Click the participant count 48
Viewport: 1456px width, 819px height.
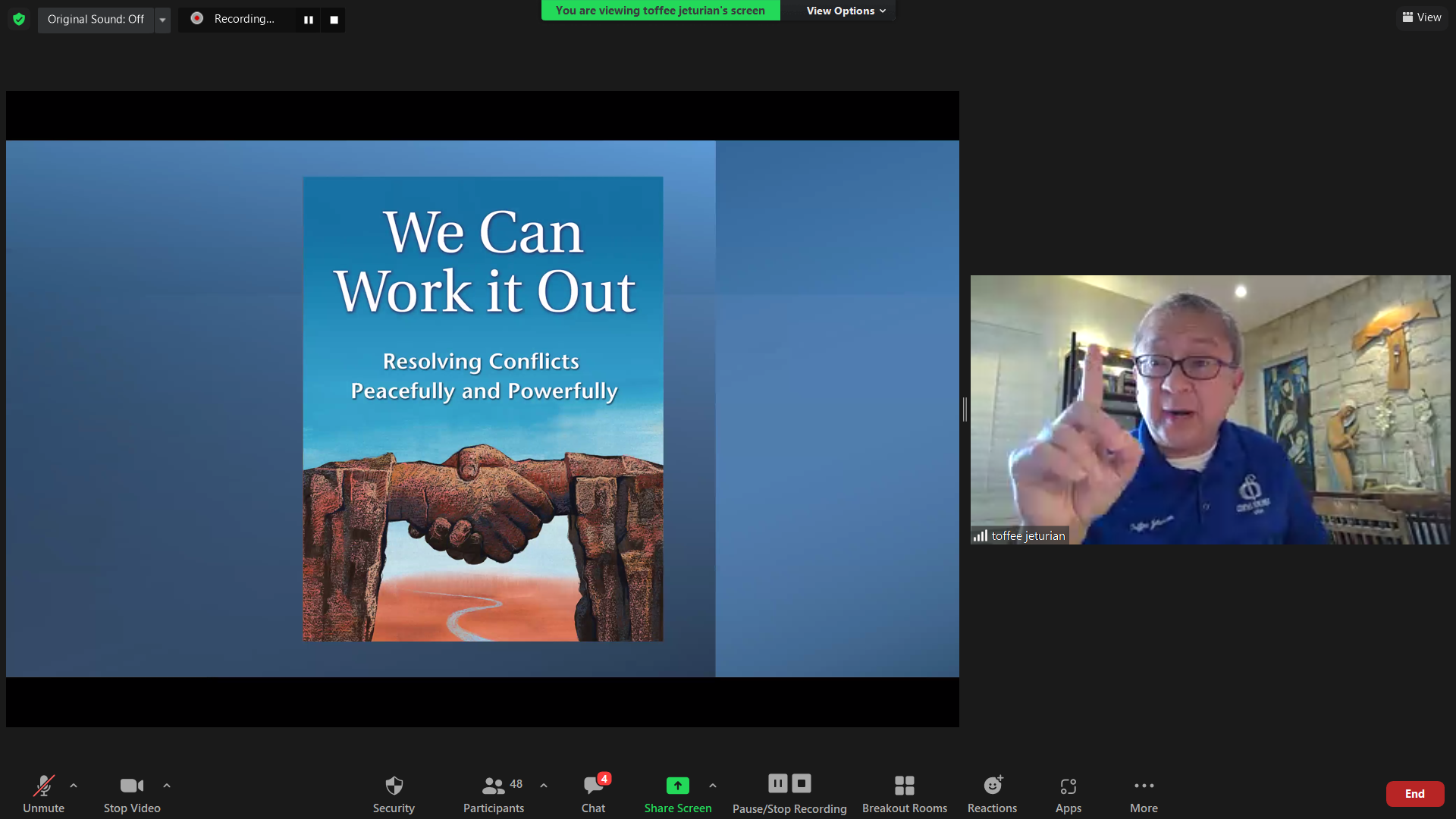(516, 784)
